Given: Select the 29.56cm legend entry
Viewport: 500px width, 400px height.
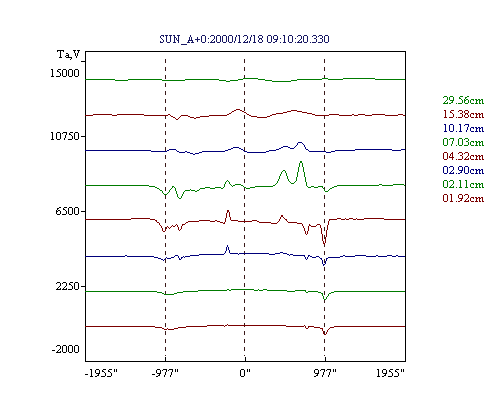Looking at the screenshot, I should coord(463,100).
